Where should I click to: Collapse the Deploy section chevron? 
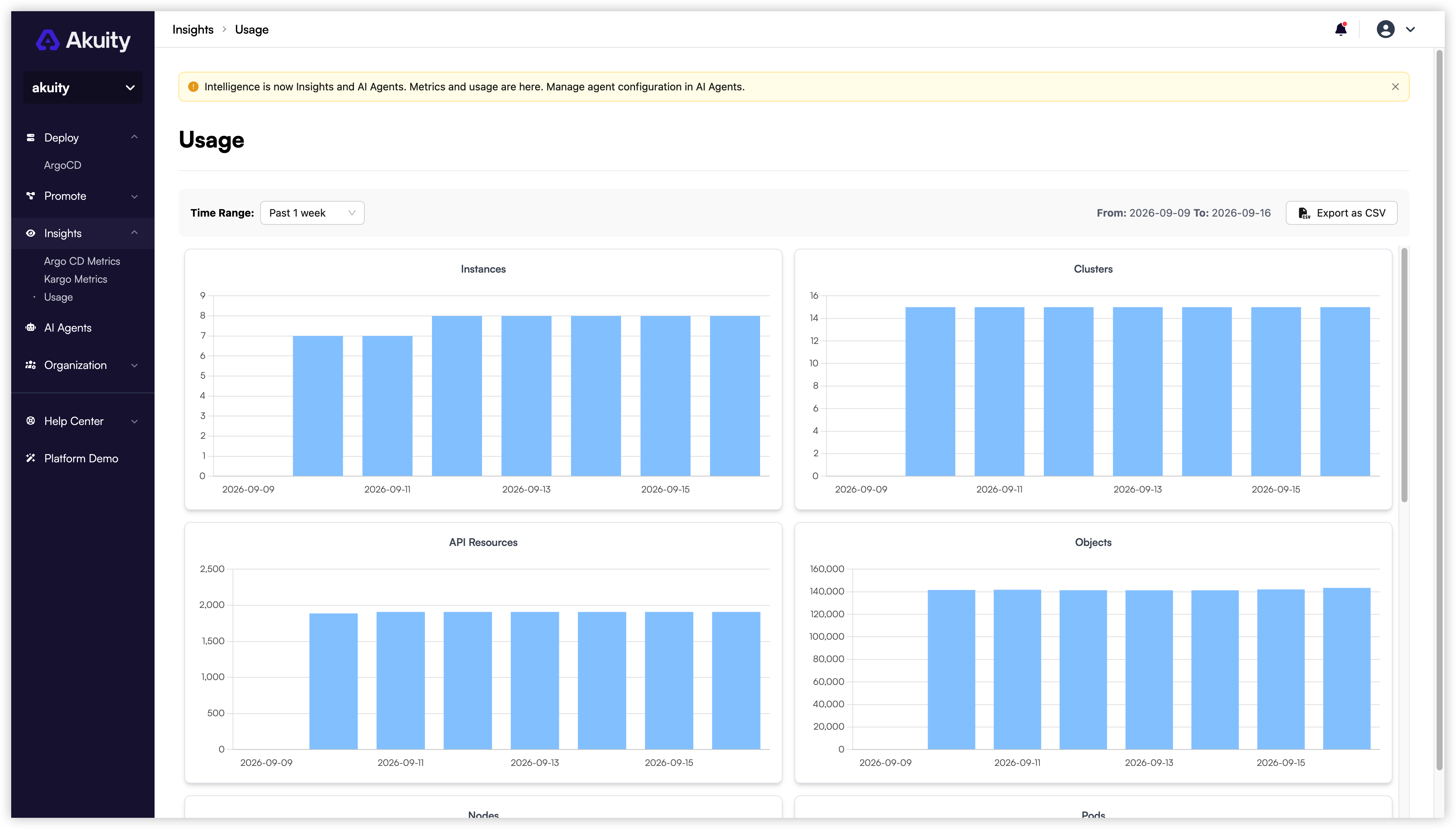[x=134, y=137]
